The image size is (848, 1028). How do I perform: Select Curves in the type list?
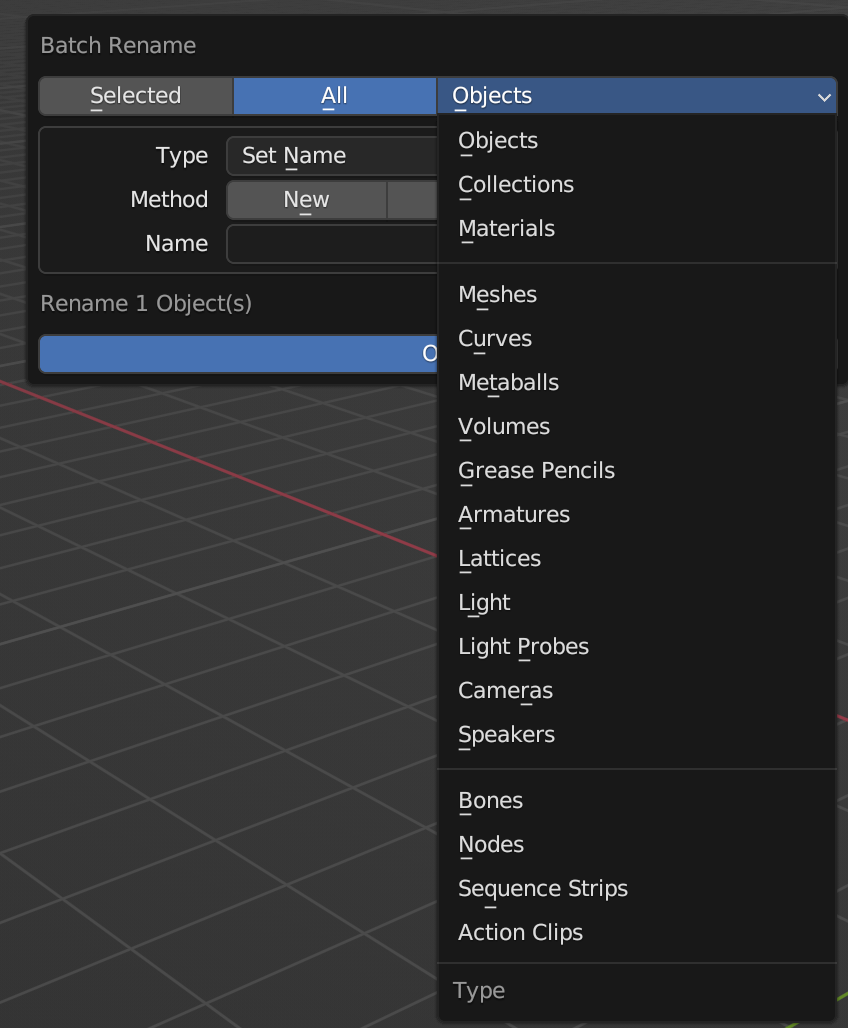tap(495, 339)
